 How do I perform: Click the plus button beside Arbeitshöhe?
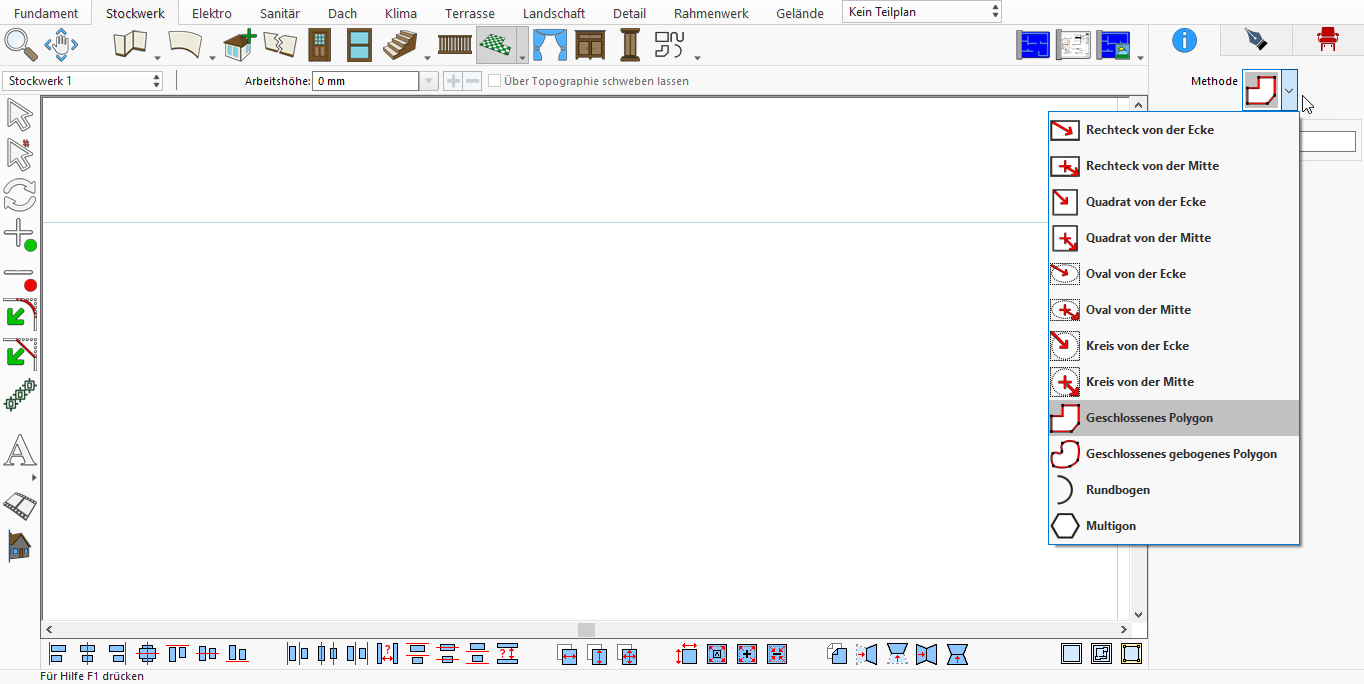point(453,81)
